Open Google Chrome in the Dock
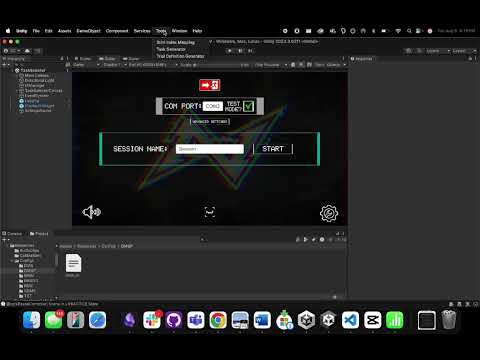 point(218,320)
